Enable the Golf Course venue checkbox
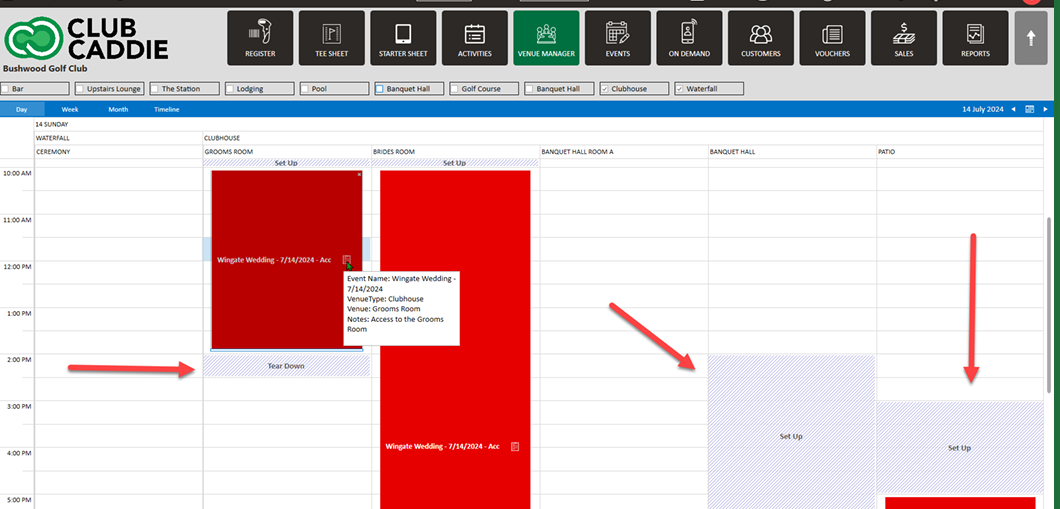 click(455, 89)
